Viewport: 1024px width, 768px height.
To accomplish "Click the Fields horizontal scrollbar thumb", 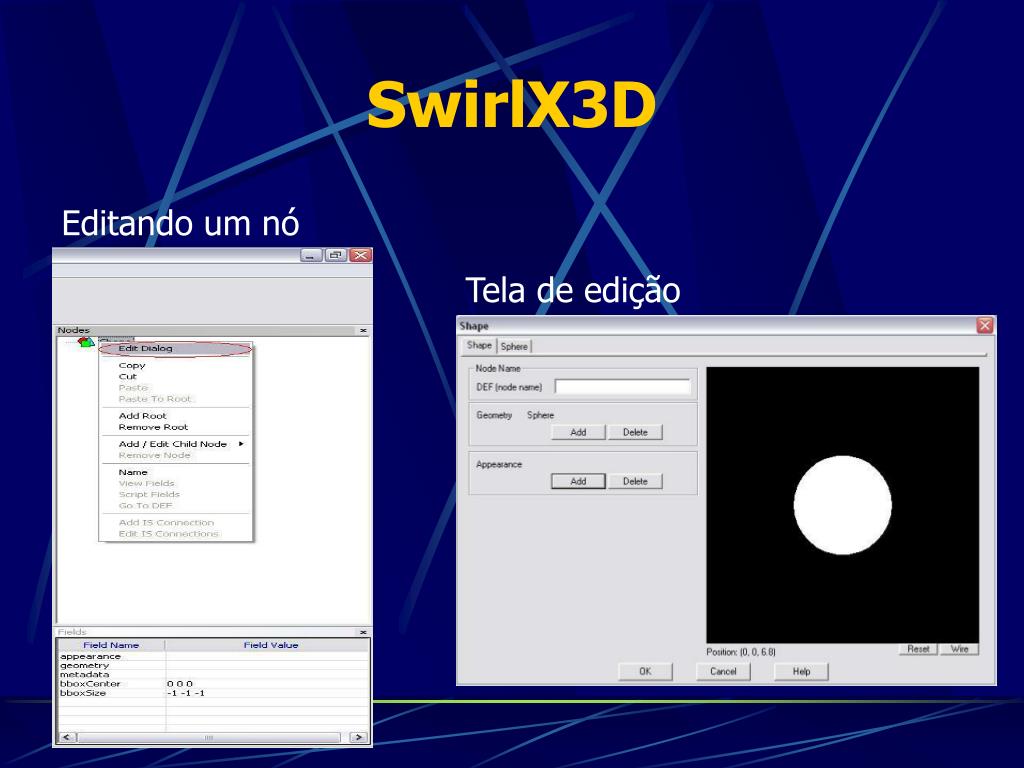I will coord(209,737).
